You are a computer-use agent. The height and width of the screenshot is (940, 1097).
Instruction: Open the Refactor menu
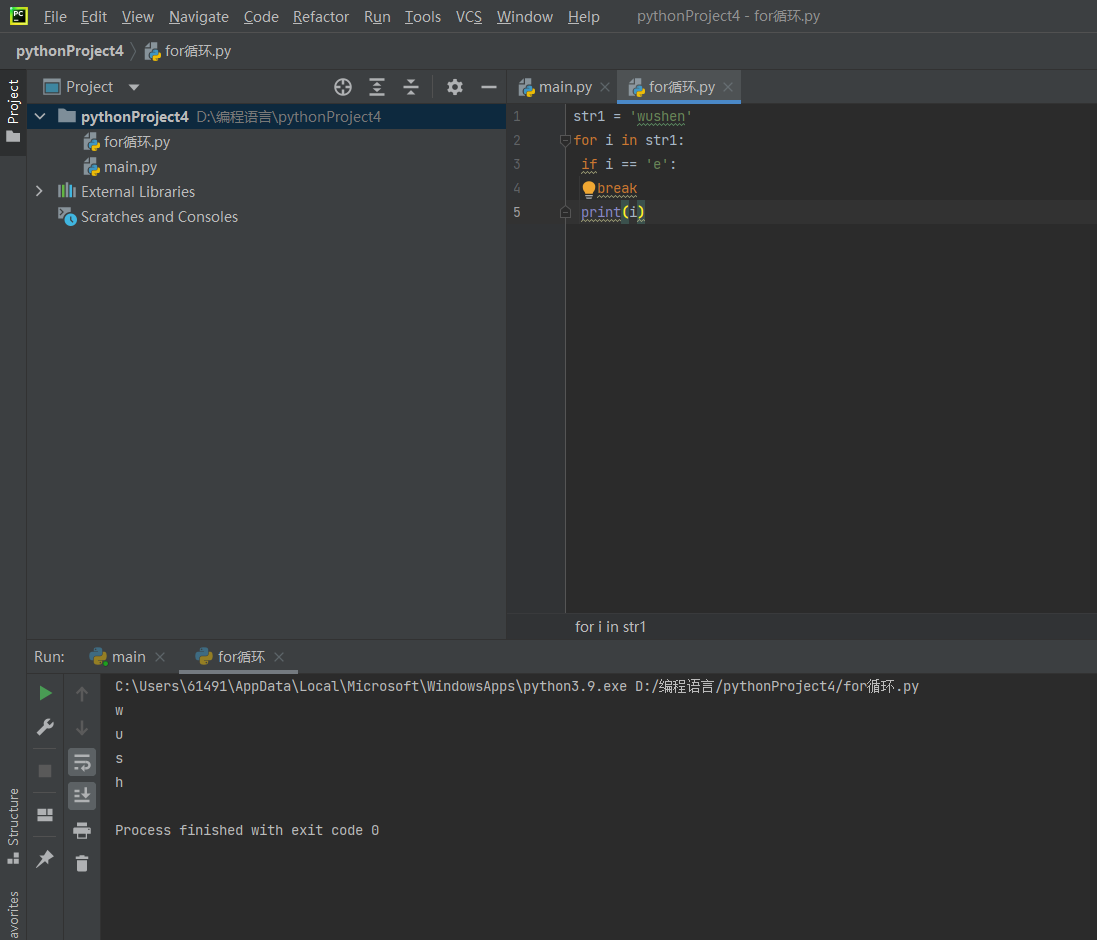320,17
